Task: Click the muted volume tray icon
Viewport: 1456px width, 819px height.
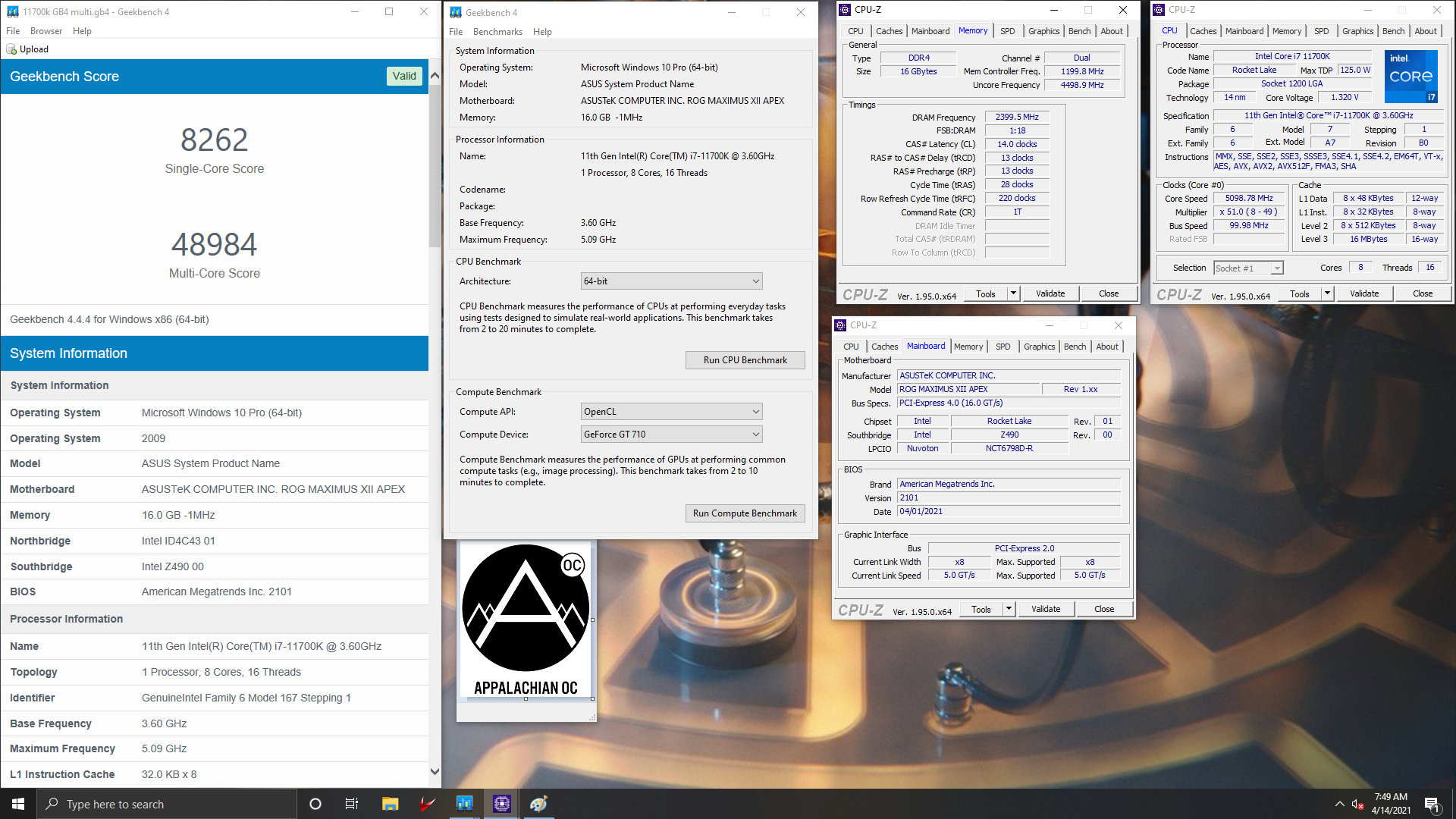Action: (1358, 804)
